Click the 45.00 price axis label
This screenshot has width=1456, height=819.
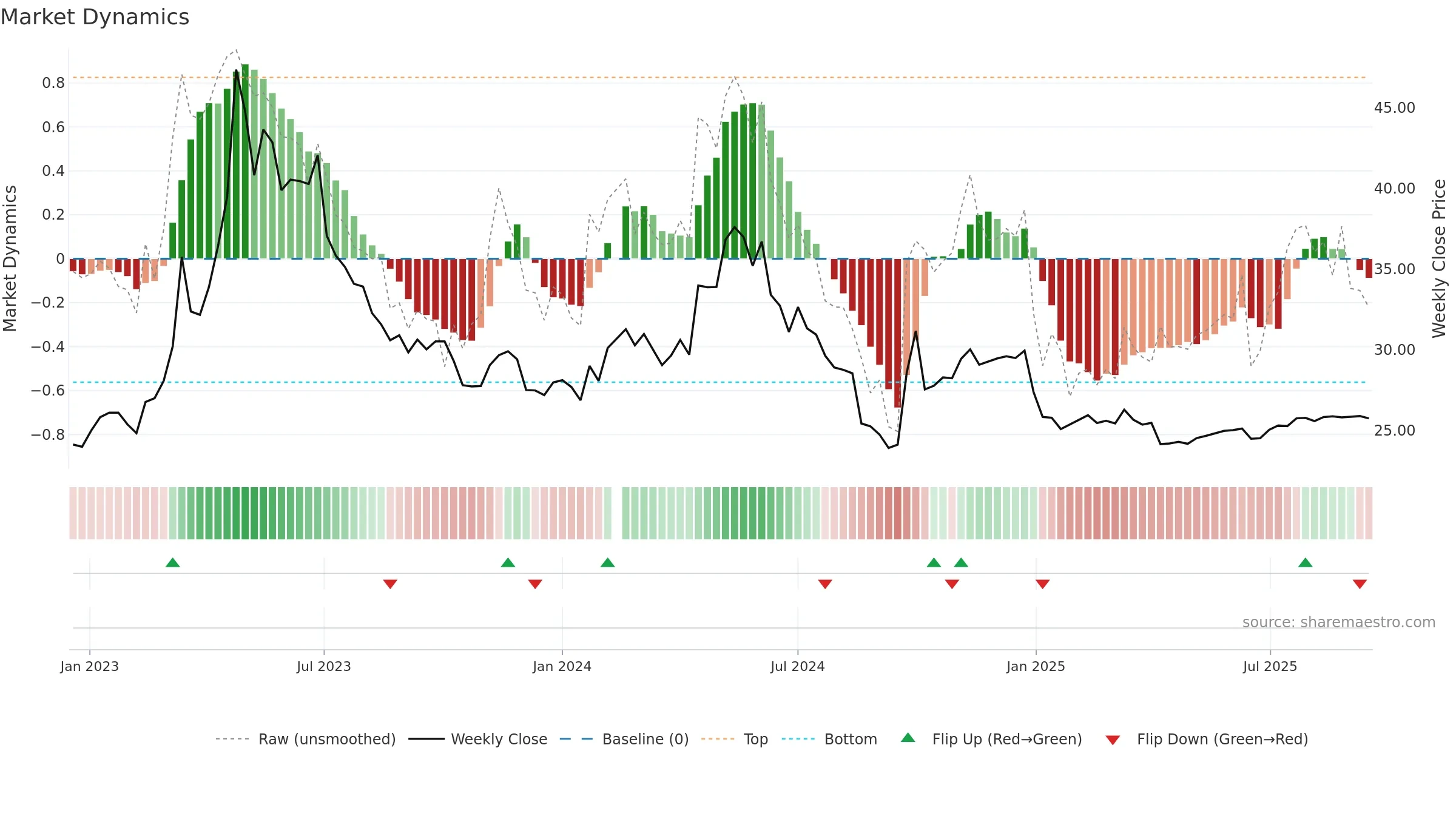(x=1395, y=108)
